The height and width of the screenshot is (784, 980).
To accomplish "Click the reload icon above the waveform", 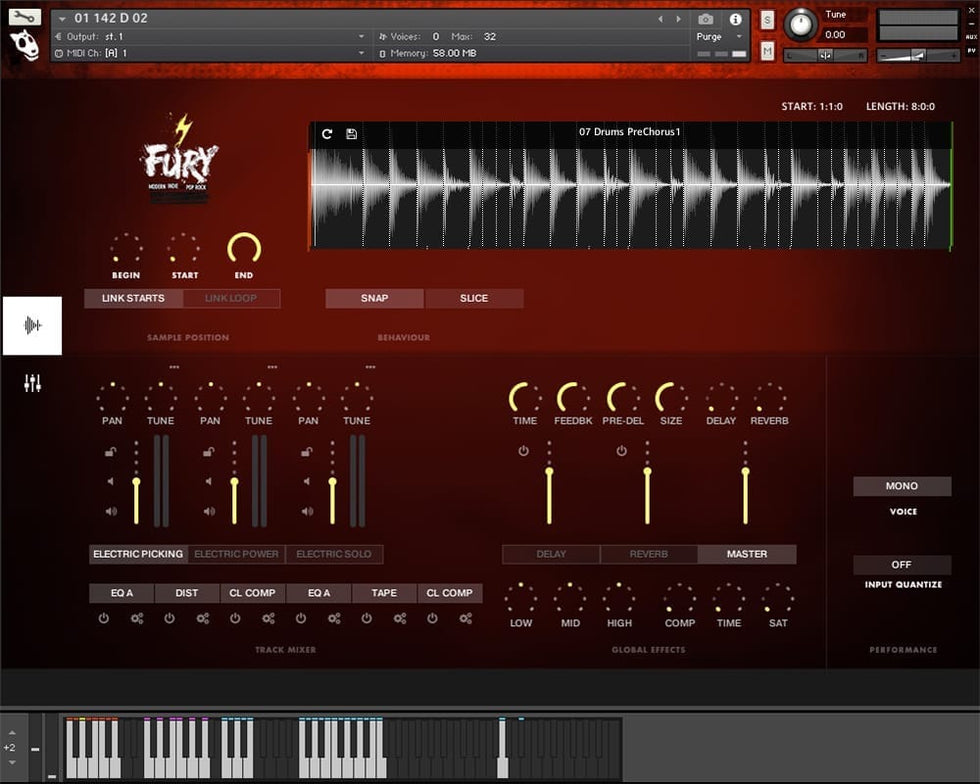I will point(327,134).
